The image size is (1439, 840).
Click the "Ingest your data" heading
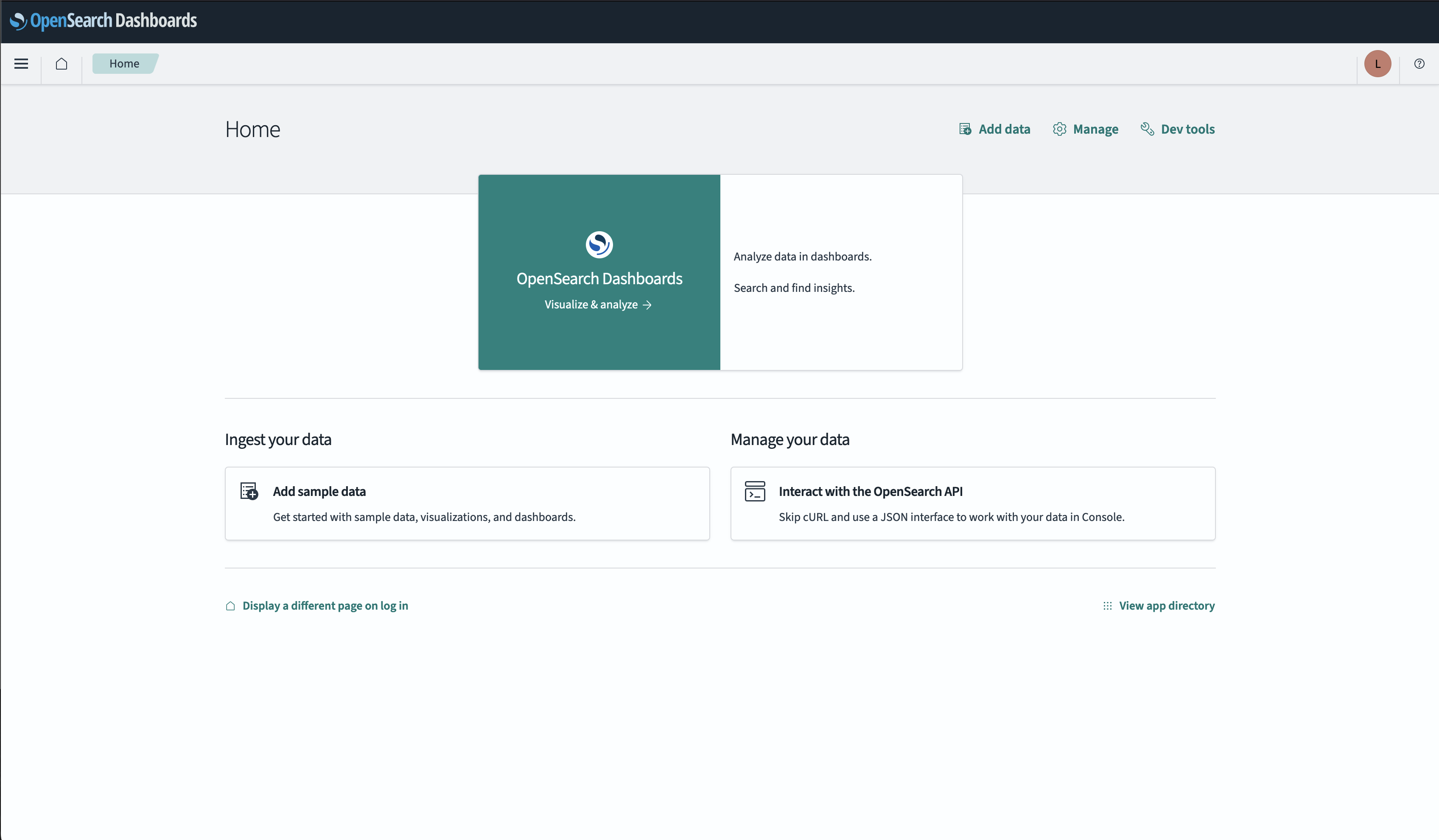(278, 439)
